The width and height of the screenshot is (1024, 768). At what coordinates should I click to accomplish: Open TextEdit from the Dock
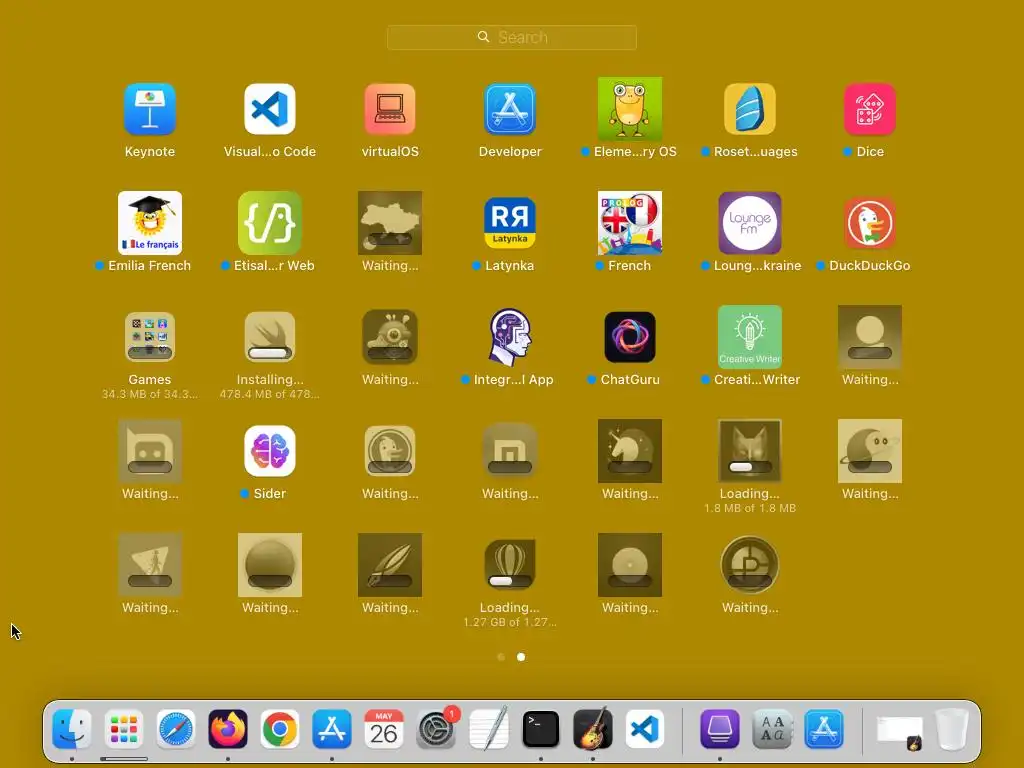[x=488, y=729]
